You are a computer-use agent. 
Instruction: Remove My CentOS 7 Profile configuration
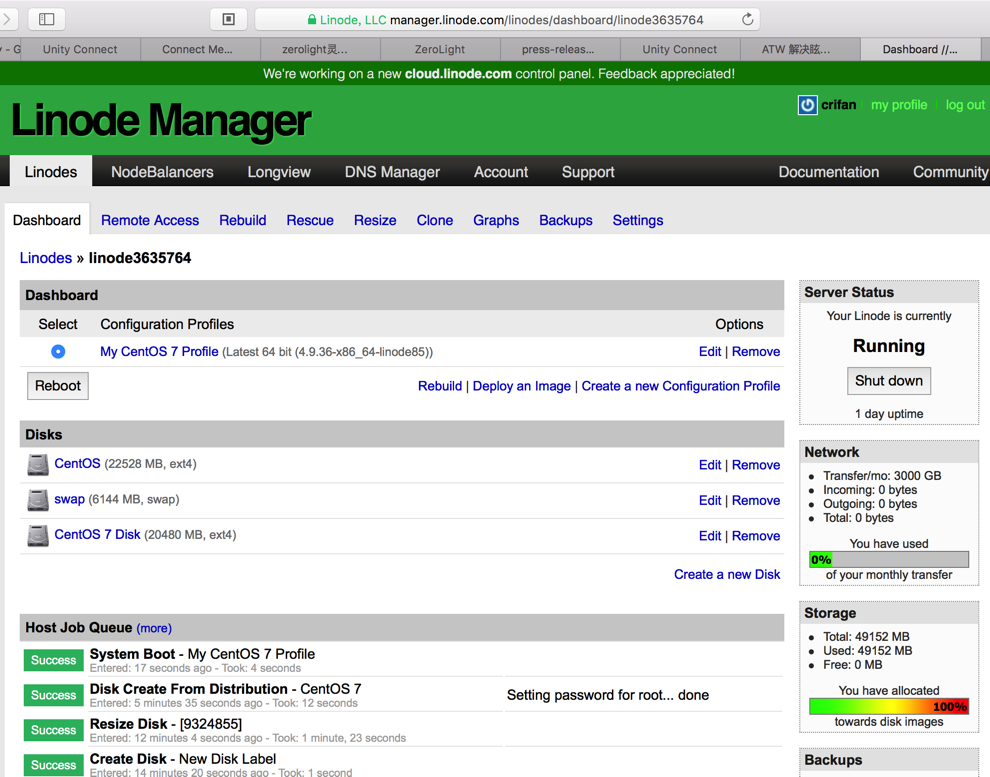[x=756, y=352]
